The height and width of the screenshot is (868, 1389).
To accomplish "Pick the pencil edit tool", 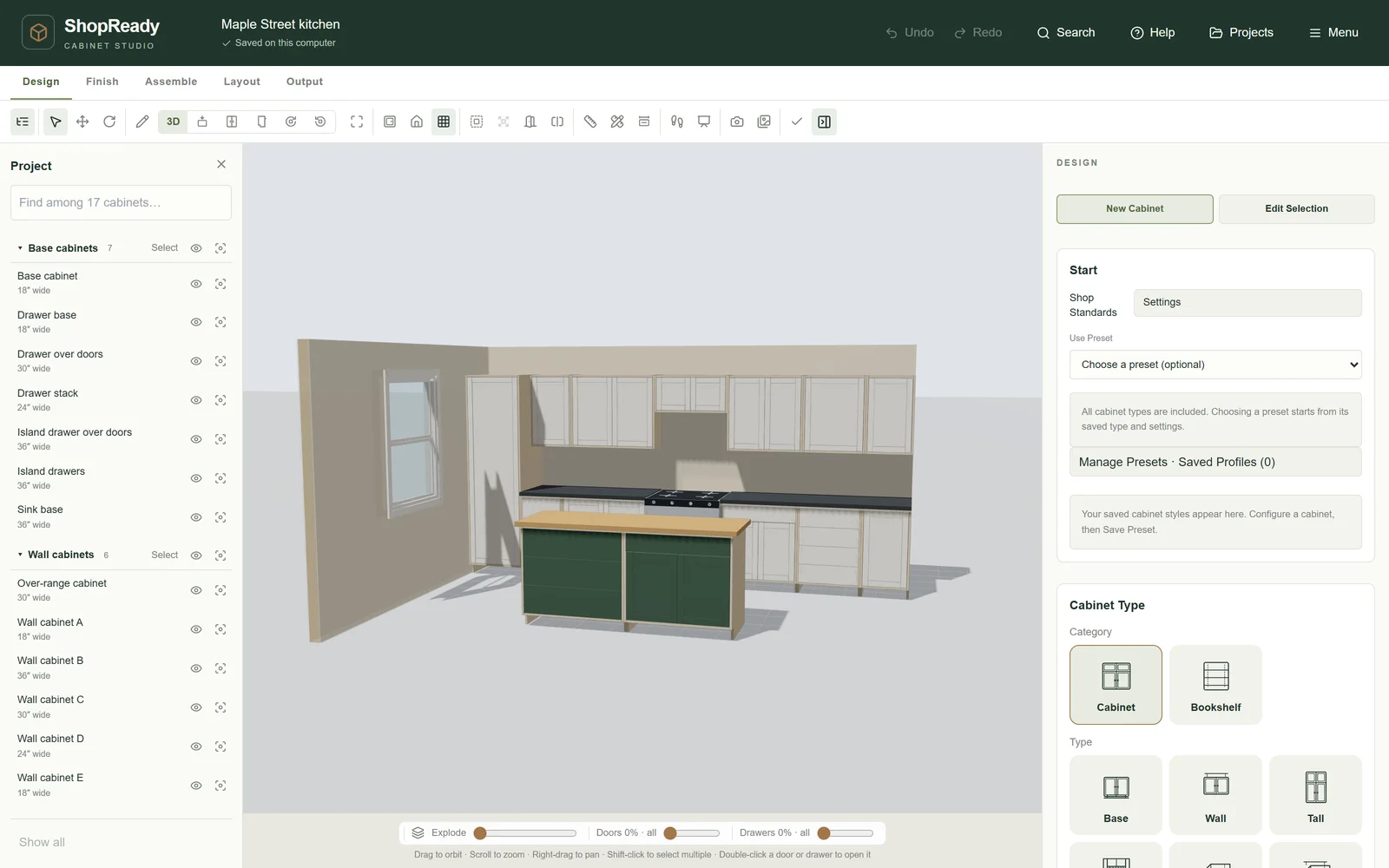I will tap(142, 122).
